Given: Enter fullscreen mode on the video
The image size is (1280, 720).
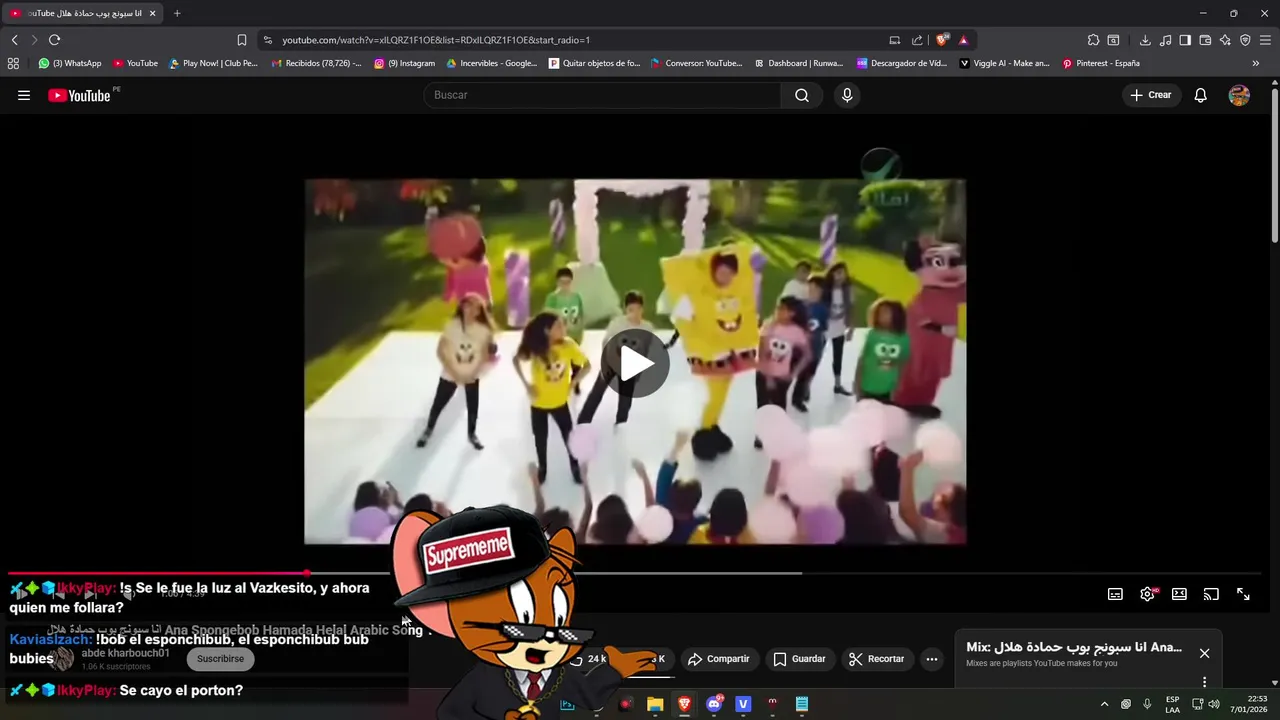Looking at the screenshot, I should [1243, 594].
